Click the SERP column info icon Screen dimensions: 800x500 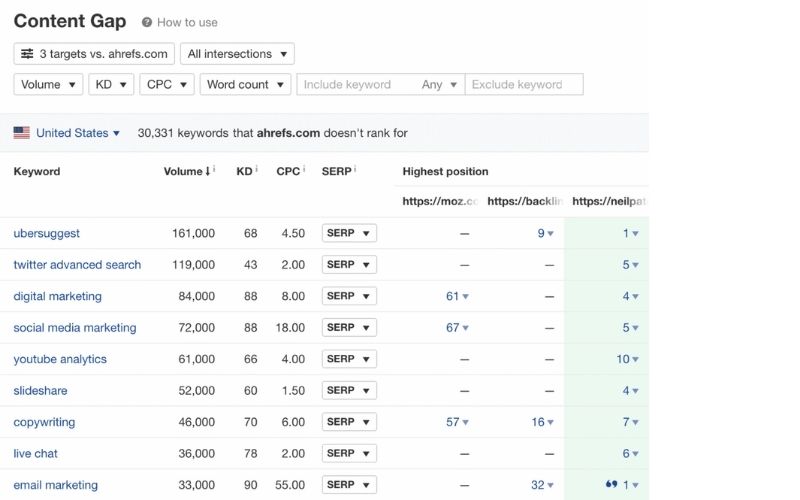[355, 169]
